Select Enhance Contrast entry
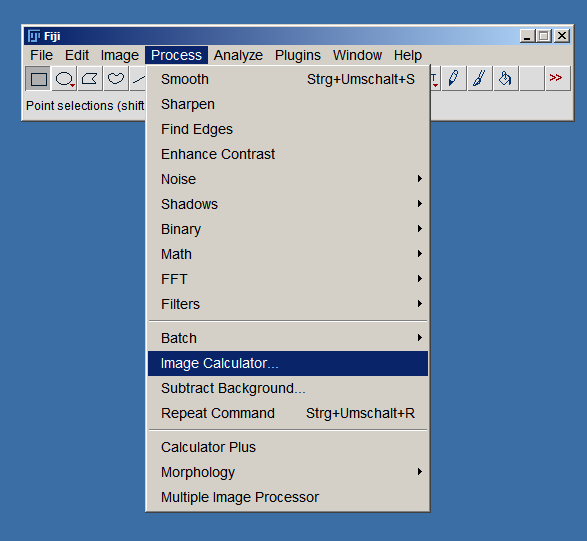 click(288, 154)
